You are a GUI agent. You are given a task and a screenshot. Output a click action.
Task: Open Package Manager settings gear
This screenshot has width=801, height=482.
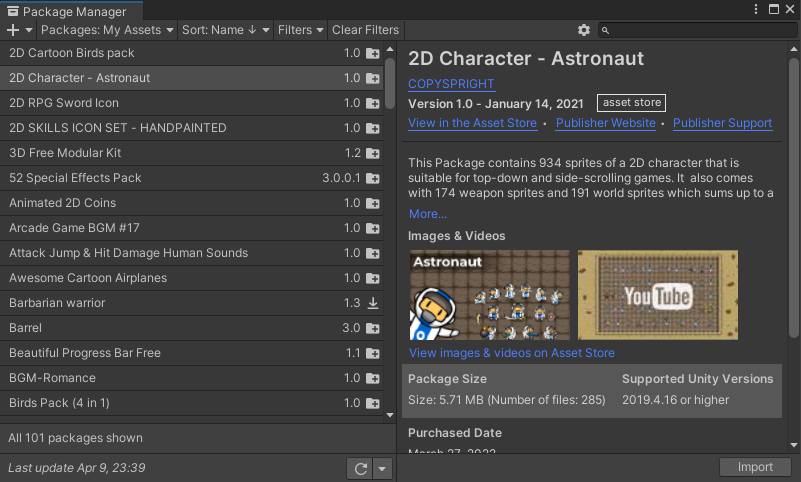click(584, 30)
